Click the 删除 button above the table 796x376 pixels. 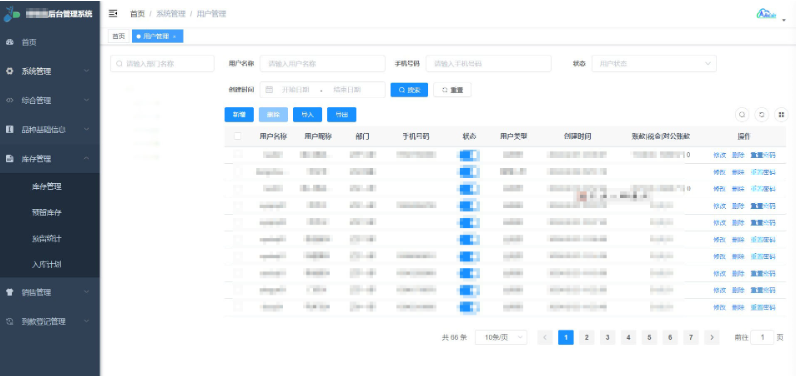click(274, 115)
